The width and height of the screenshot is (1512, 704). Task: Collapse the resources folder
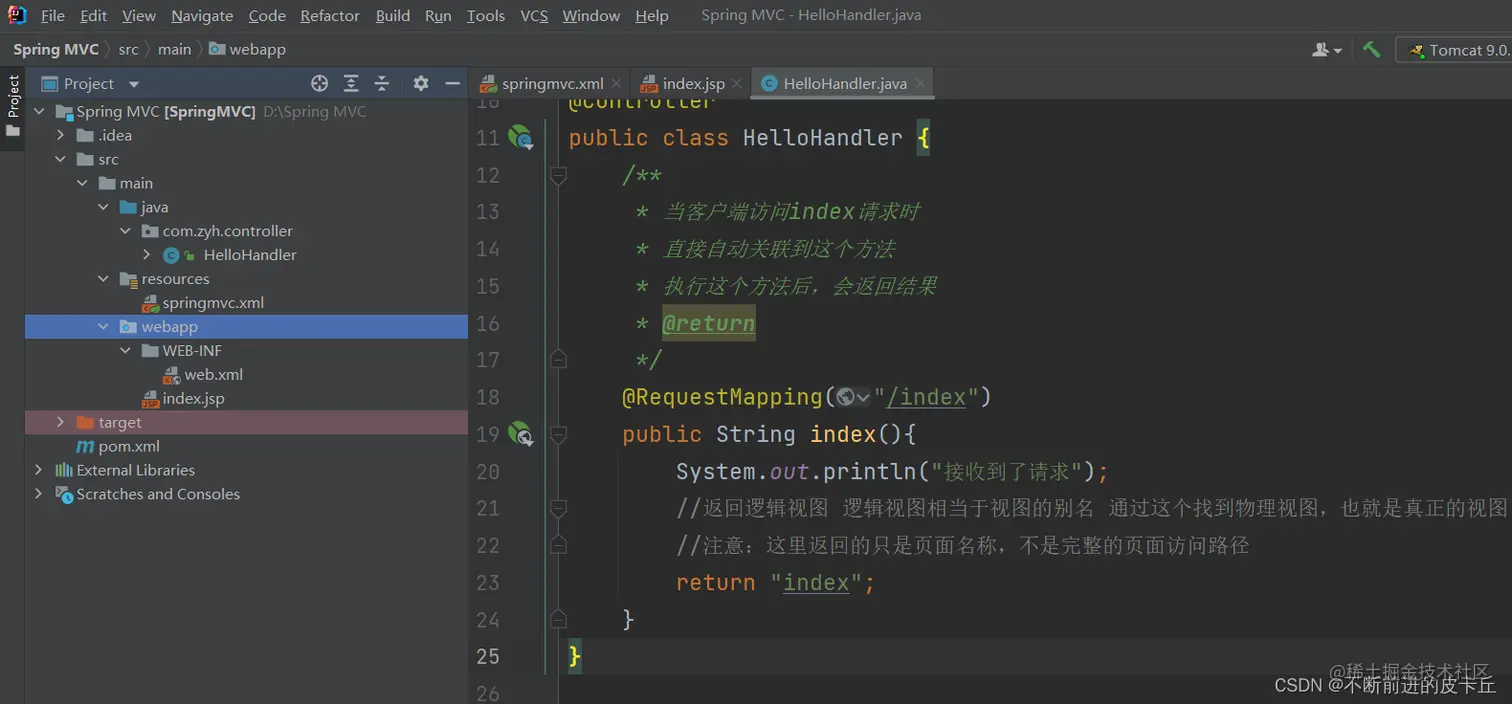coord(104,279)
